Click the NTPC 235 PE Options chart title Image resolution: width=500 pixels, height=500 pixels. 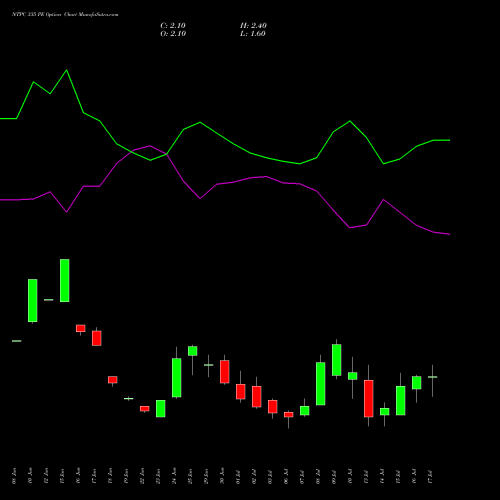pos(65,15)
